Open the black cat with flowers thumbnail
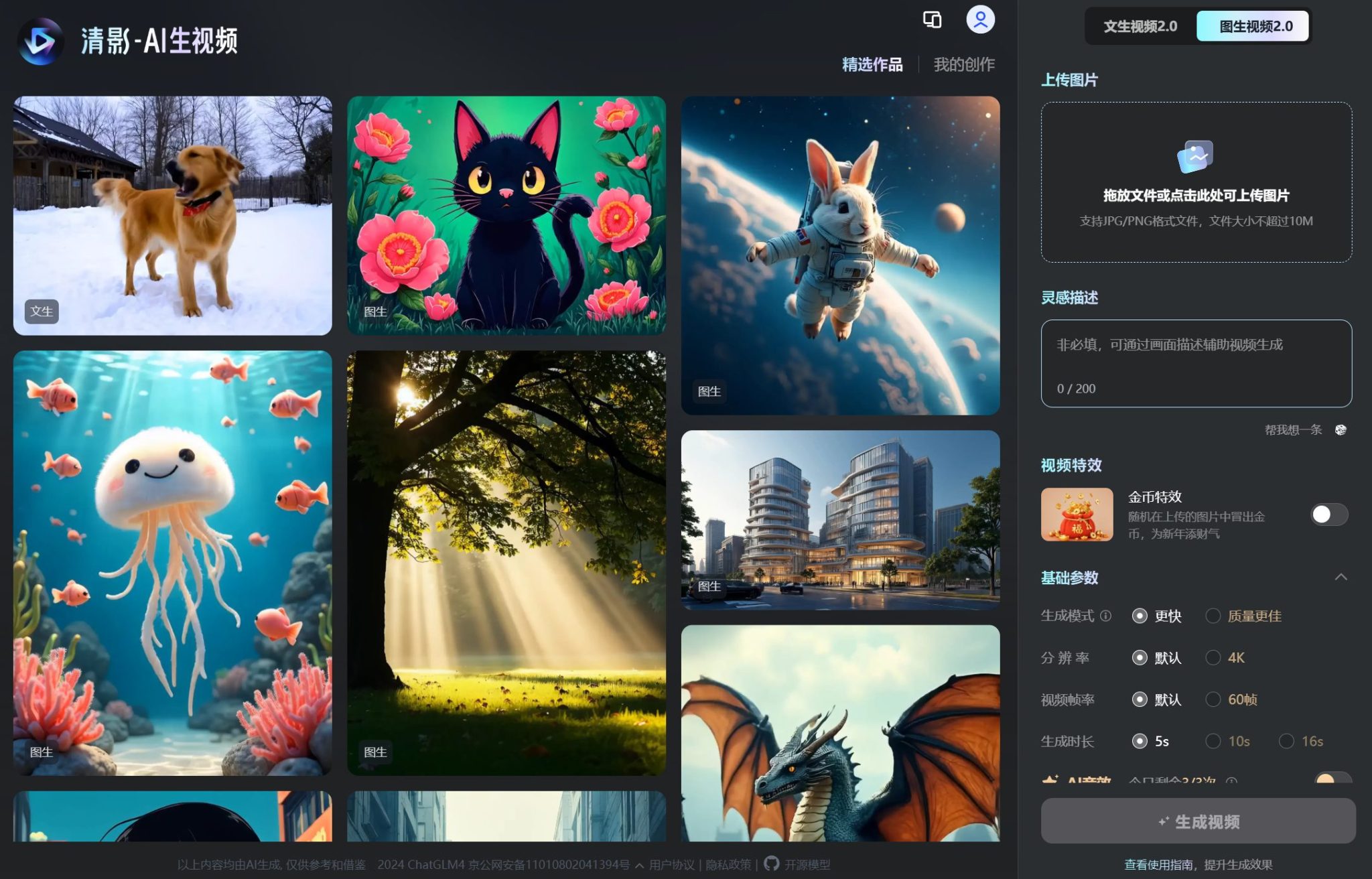Screen dimensions: 1372x879 click(506, 215)
